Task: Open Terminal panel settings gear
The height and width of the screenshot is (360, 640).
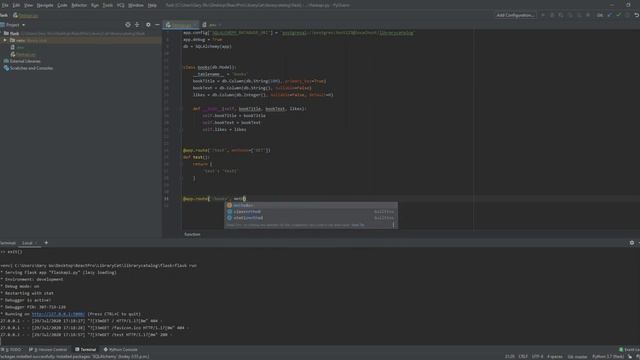Action: (632, 243)
